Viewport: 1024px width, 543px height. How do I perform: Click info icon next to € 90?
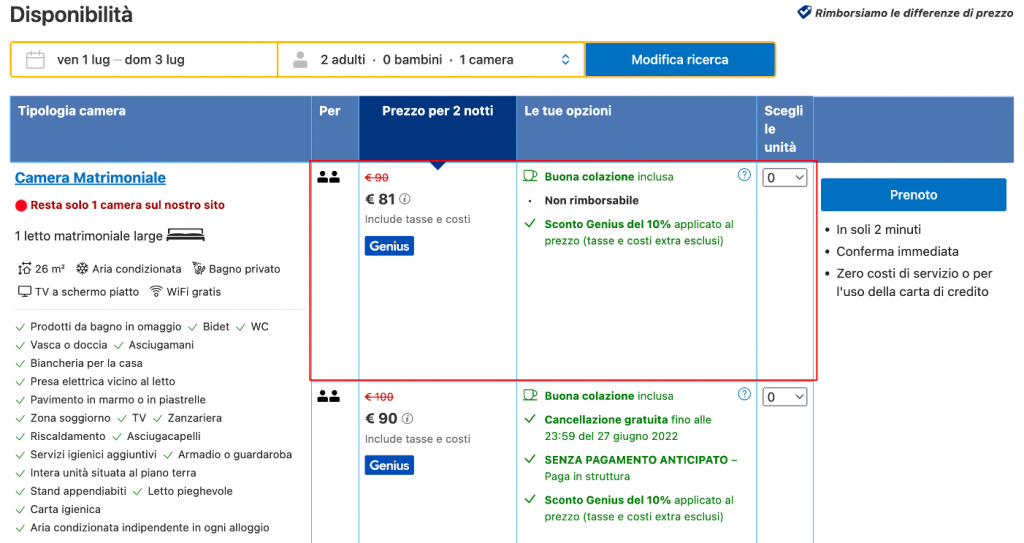(x=408, y=419)
